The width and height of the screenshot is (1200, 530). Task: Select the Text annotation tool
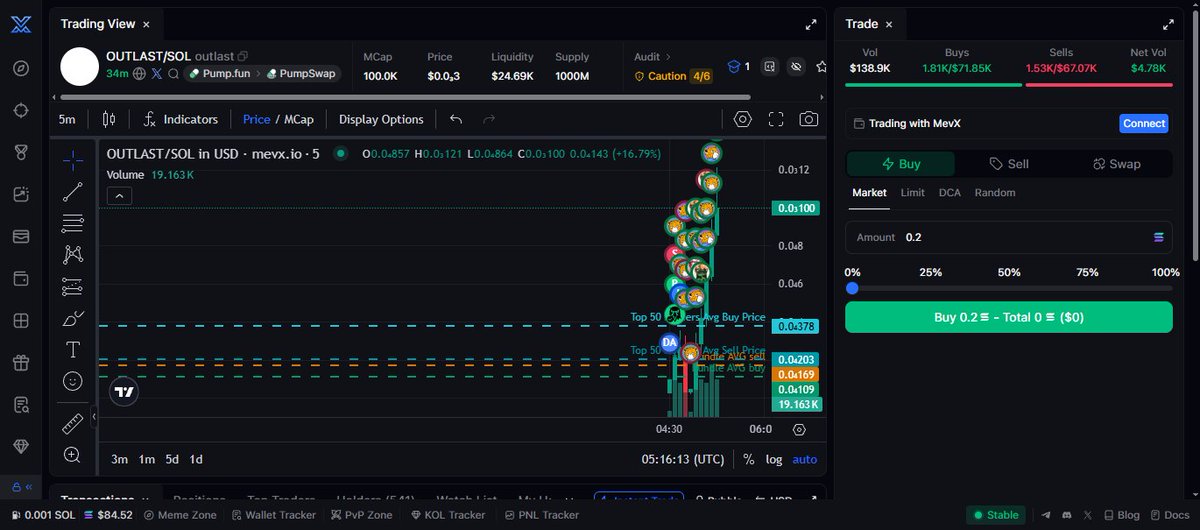[x=73, y=350]
